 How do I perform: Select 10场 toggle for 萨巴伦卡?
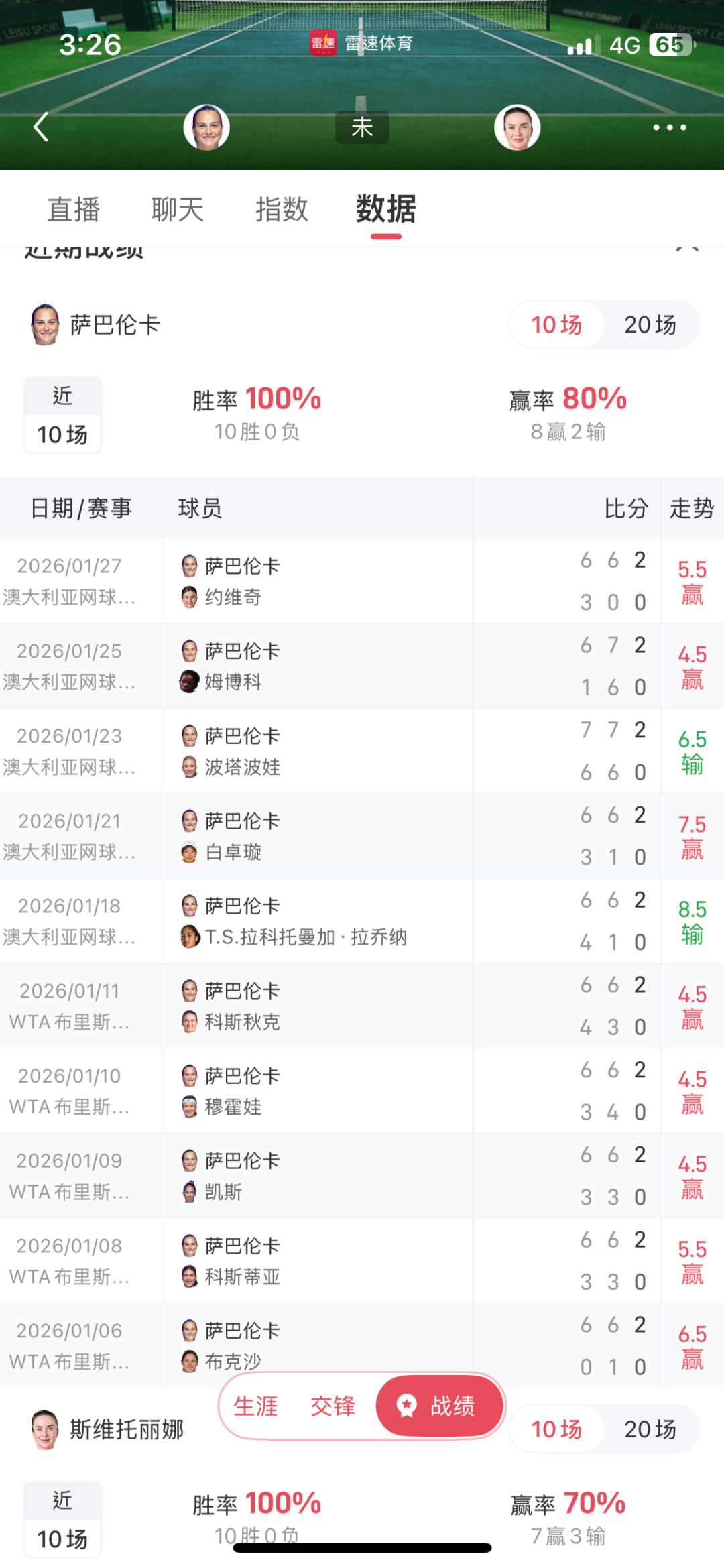556,325
